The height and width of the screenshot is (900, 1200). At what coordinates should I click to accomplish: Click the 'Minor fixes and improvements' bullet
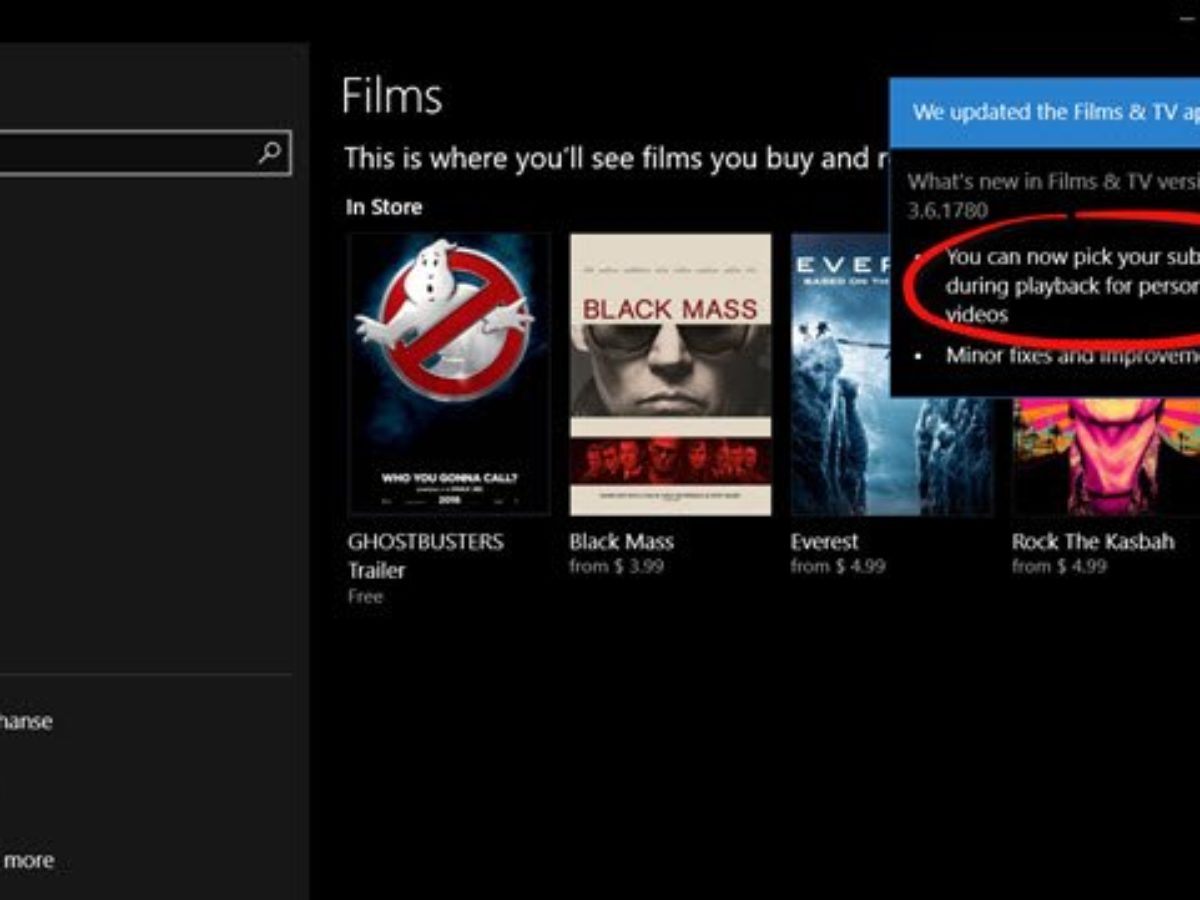pos(1072,355)
